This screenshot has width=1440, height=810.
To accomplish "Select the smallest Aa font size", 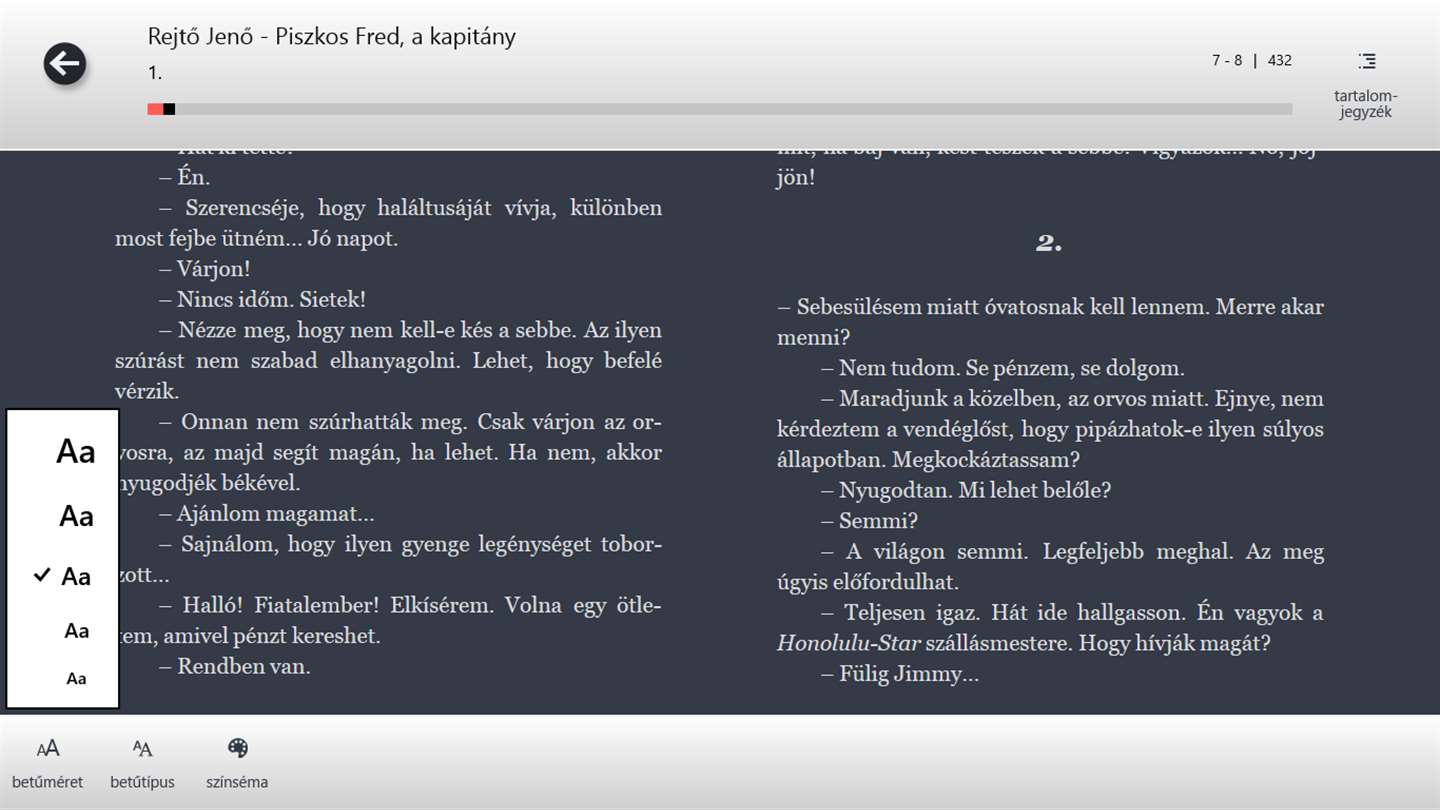I will coord(77,679).
